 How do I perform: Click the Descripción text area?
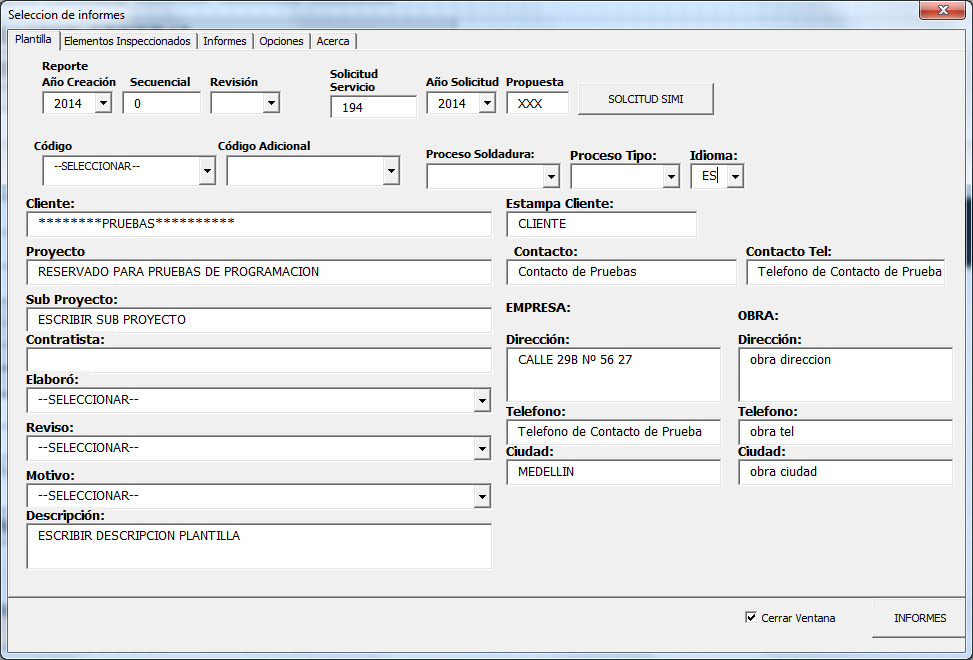coord(259,546)
